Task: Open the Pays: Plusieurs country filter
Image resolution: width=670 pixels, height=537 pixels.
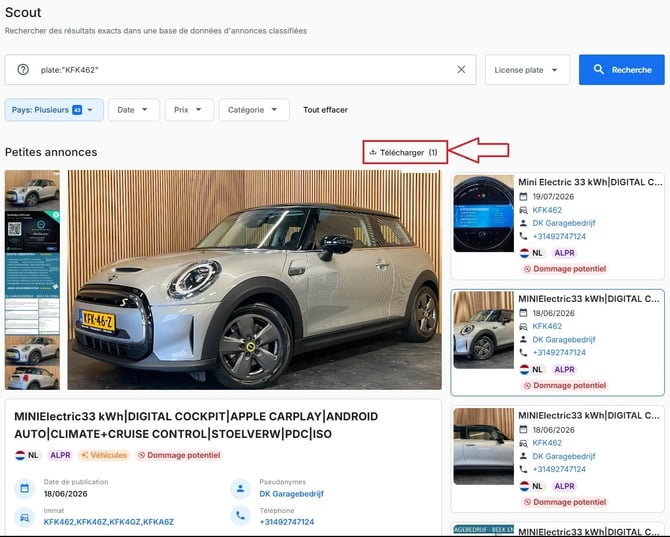Action: point(54,110)
